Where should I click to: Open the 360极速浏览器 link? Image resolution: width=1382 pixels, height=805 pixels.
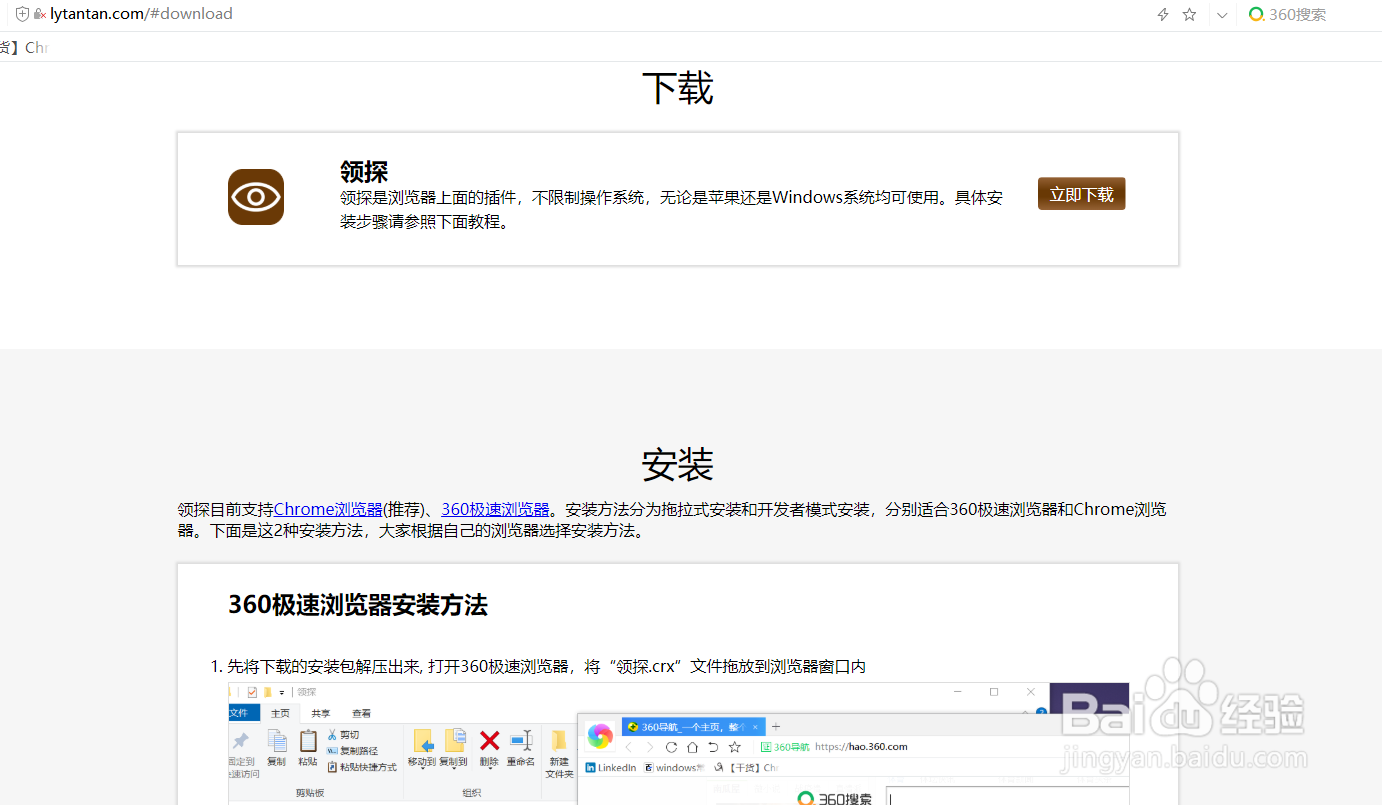click(x=495, y=509)
